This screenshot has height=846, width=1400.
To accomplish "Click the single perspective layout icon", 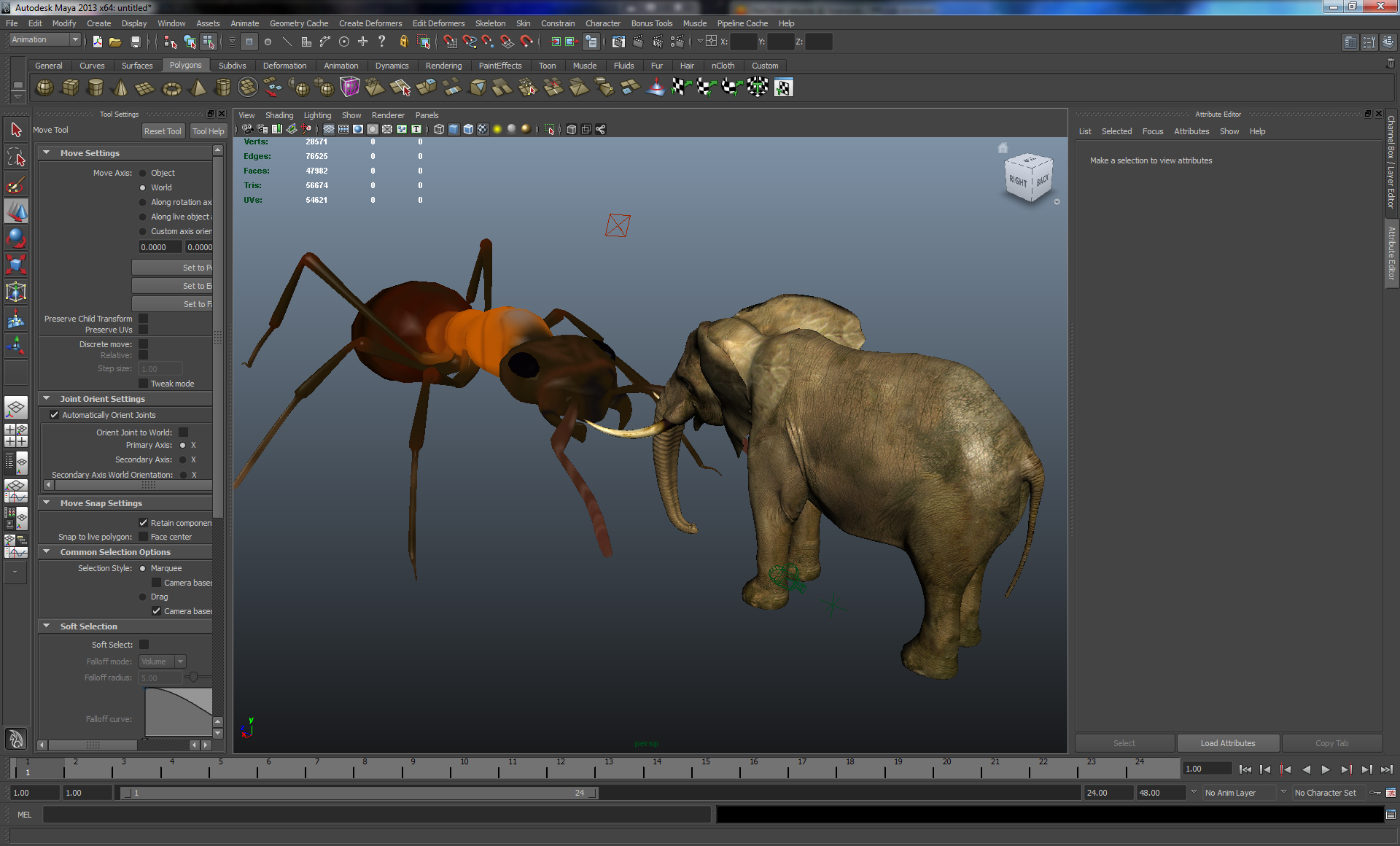I will pyautogui.click(x=16, y=408).
